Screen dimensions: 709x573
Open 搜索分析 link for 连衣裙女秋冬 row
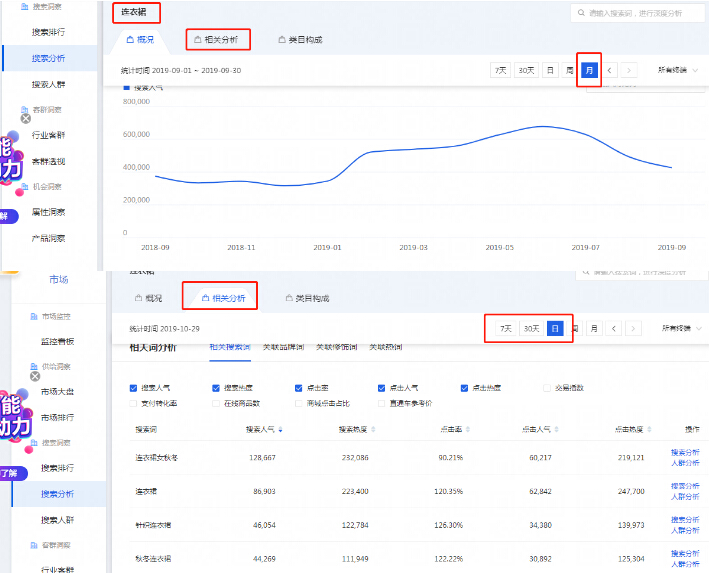pos(685,452)
